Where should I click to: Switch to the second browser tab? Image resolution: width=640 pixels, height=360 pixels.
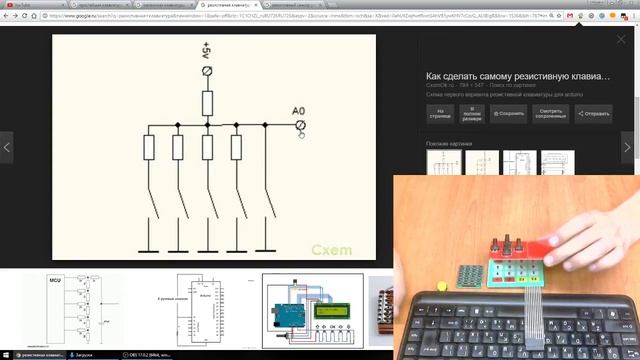coord(99,5)
